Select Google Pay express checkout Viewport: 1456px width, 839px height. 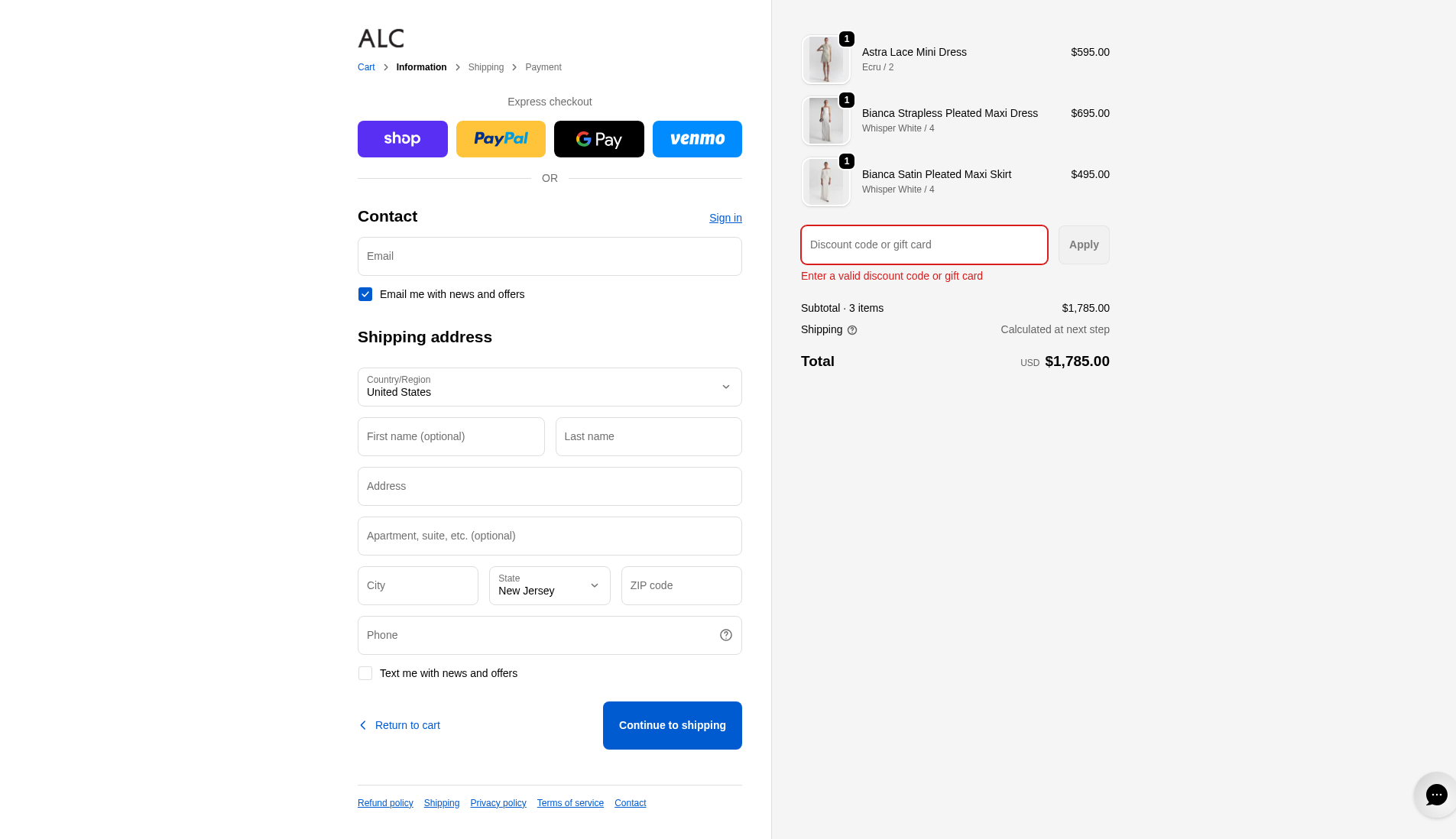(x=598, y=139)
